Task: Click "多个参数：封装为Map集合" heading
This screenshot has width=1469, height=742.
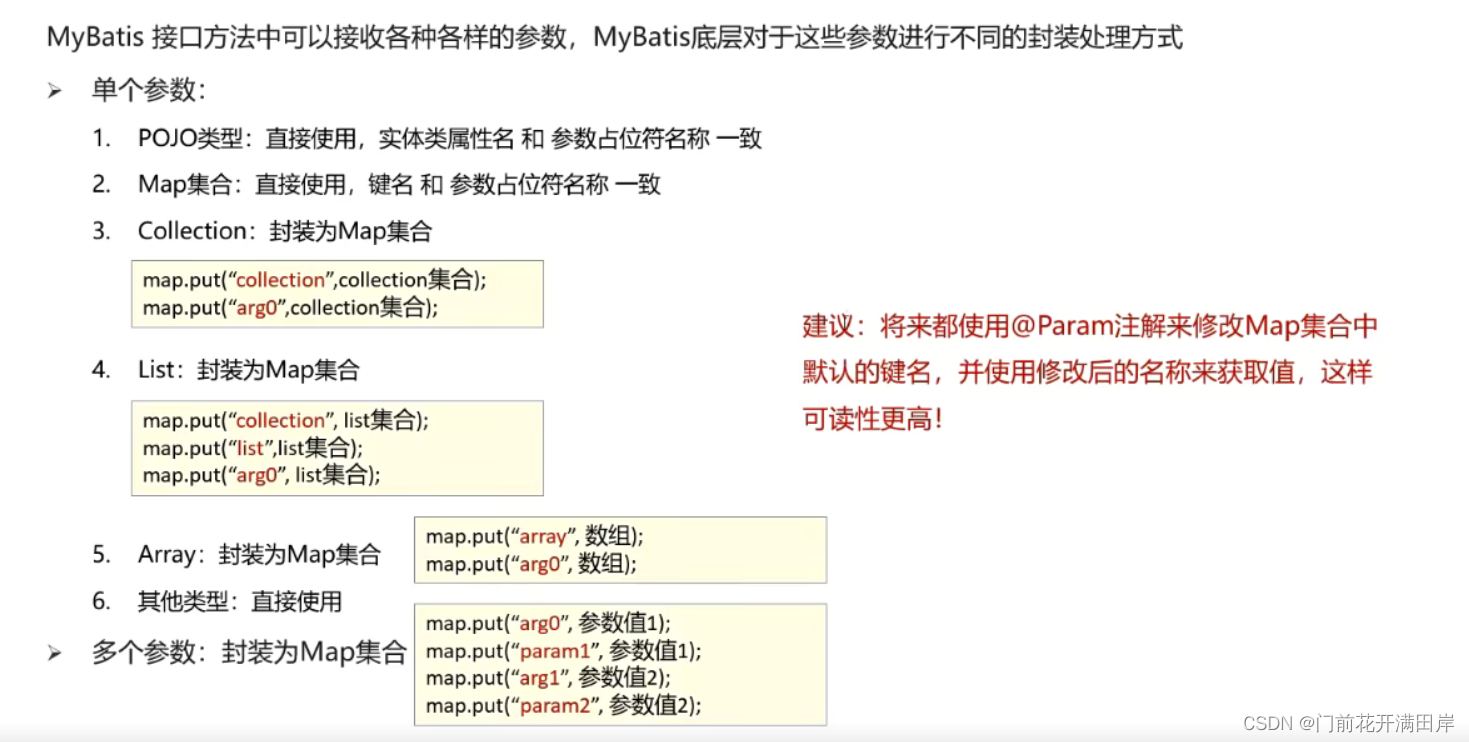Action: pyautogui.click(x=249, y=652)
